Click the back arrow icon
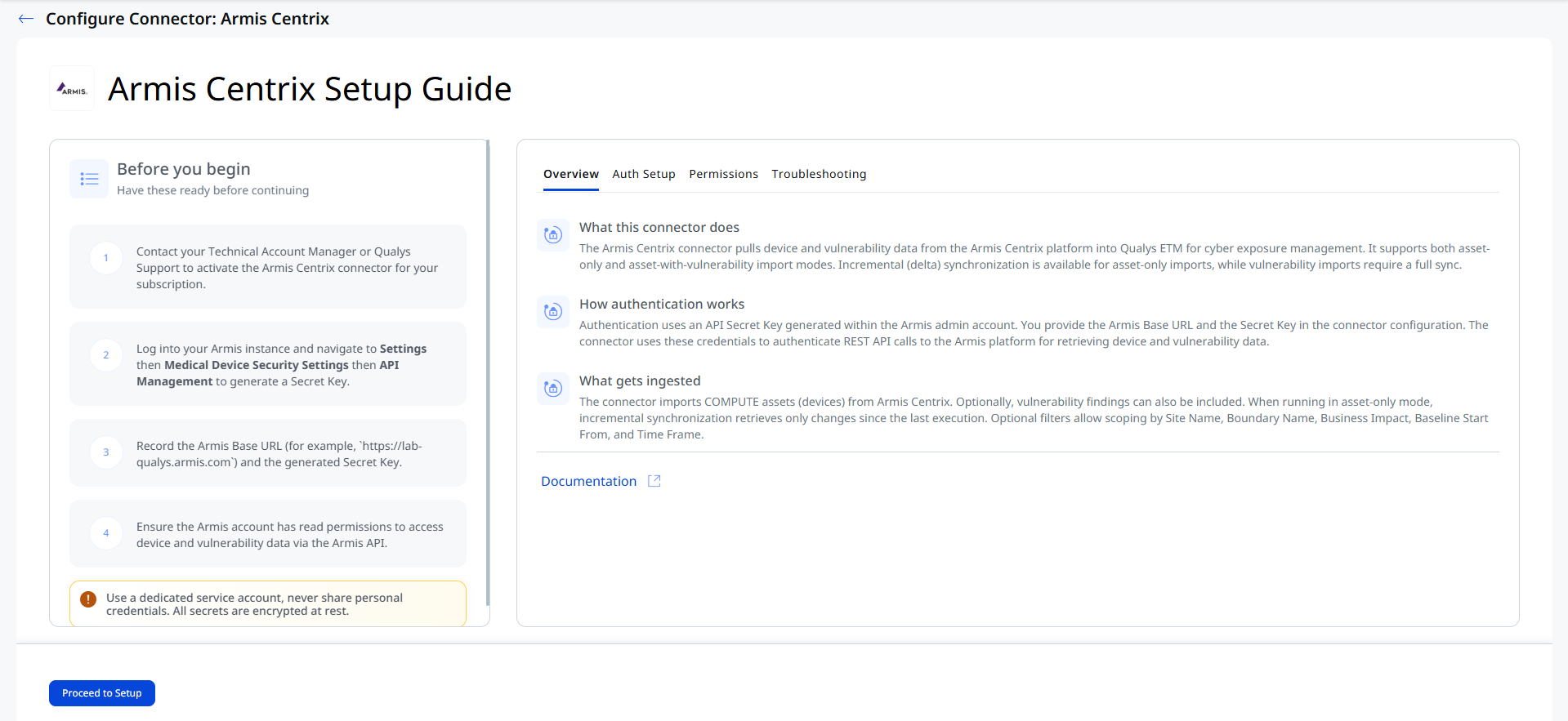 (26, 19)
